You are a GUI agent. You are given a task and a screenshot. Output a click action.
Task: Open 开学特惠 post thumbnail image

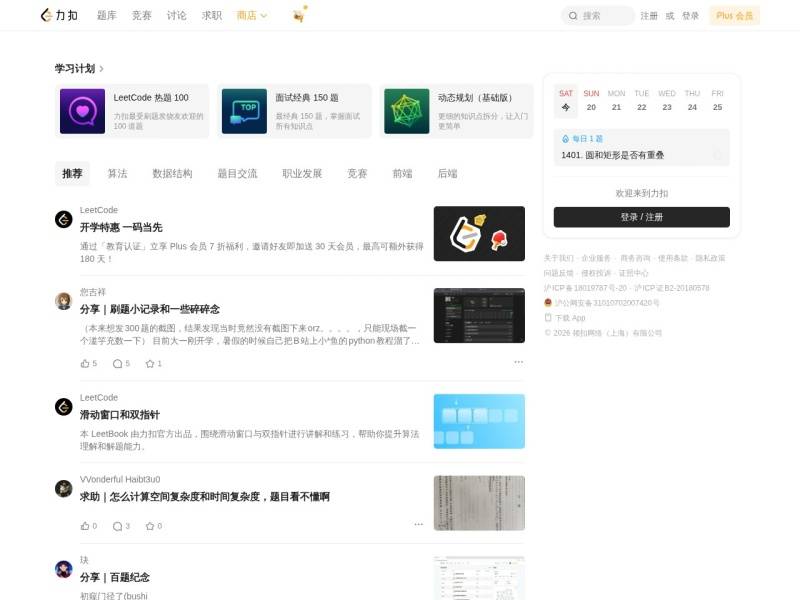tap(479, 234)
